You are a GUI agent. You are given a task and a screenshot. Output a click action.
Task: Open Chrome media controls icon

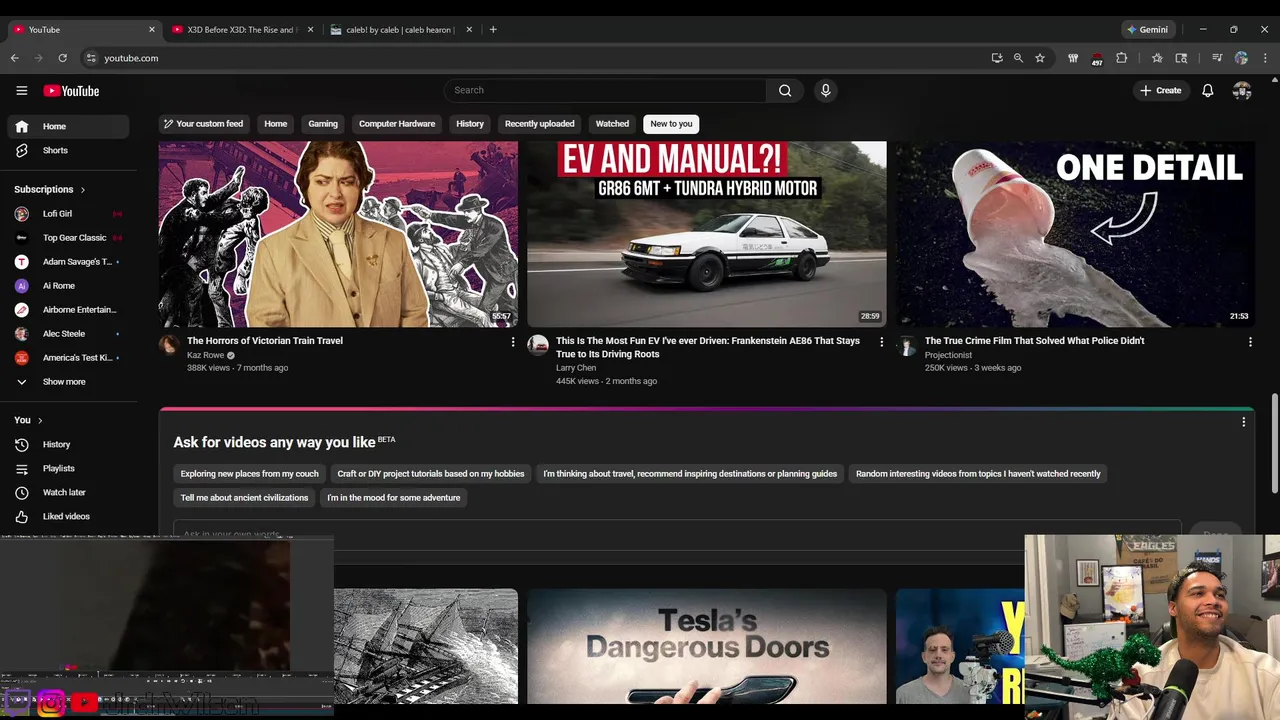tap(1217, 58)
